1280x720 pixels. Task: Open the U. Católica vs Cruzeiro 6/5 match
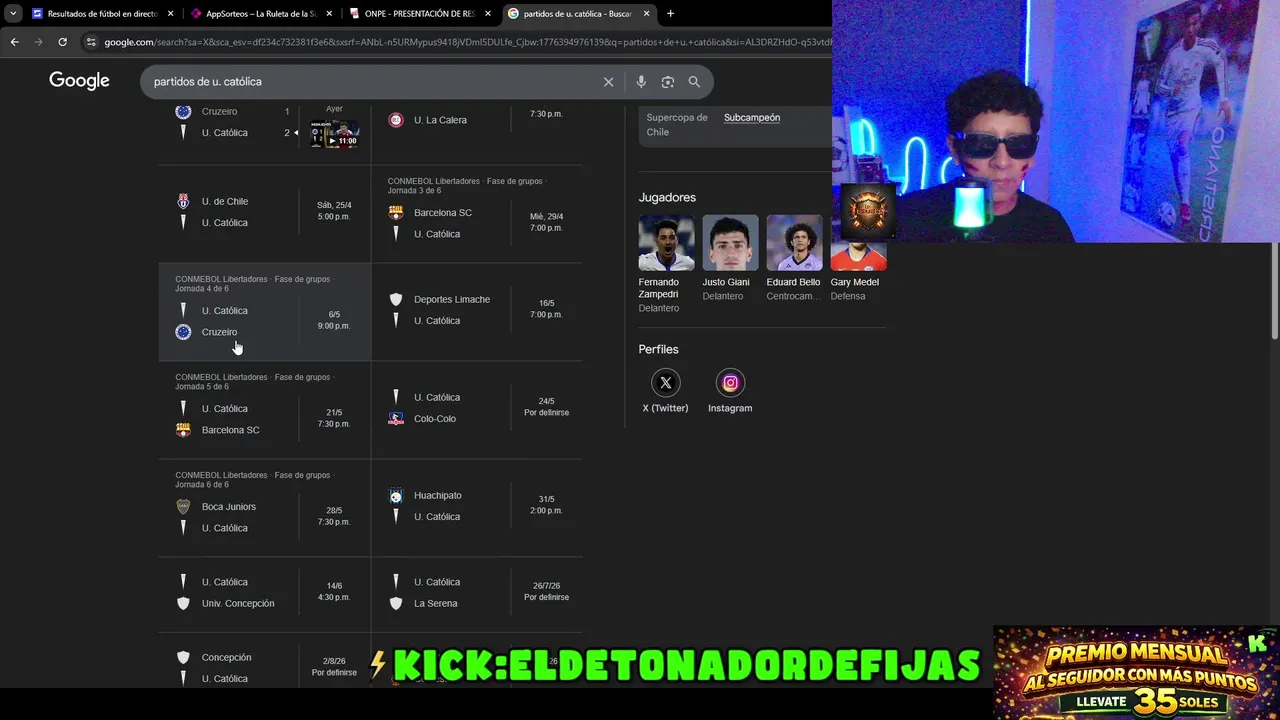tap(264, 312)
